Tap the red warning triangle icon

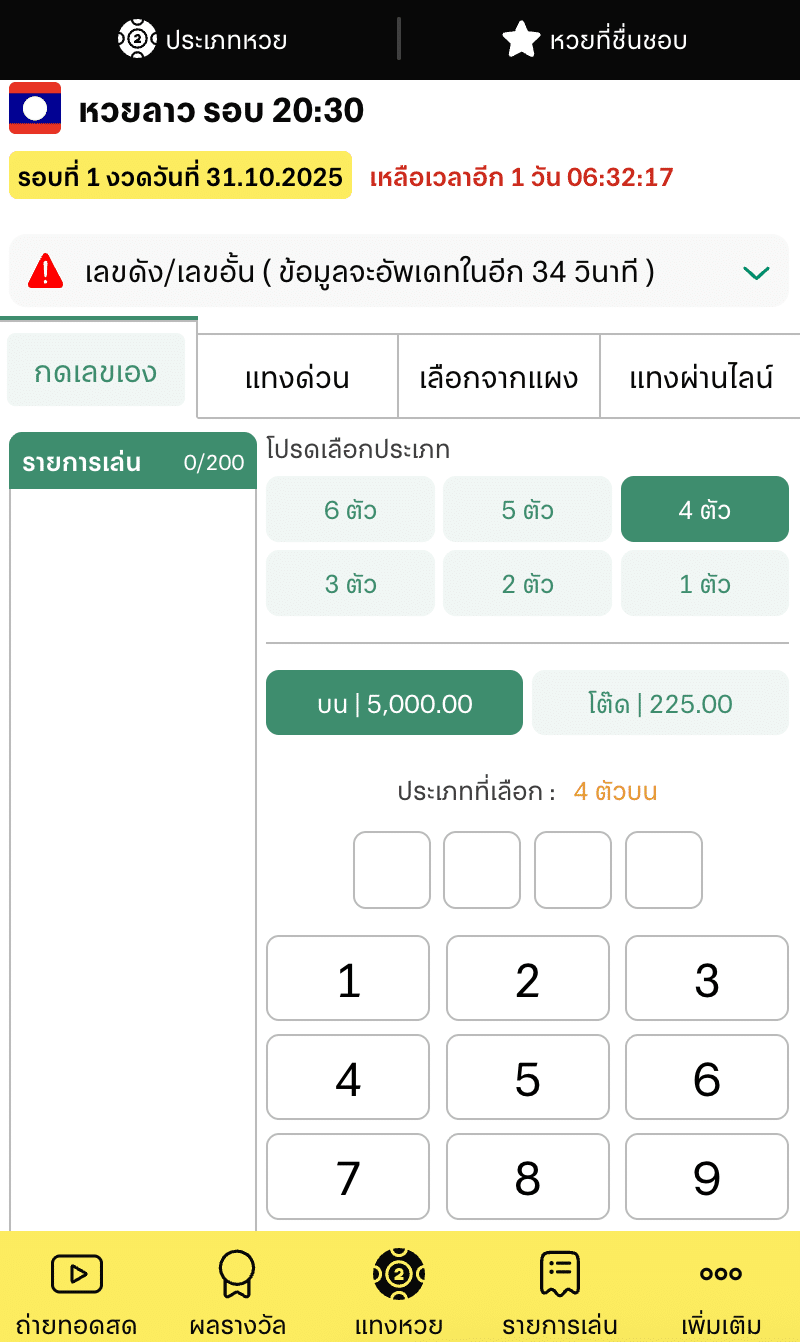[46, 271]
